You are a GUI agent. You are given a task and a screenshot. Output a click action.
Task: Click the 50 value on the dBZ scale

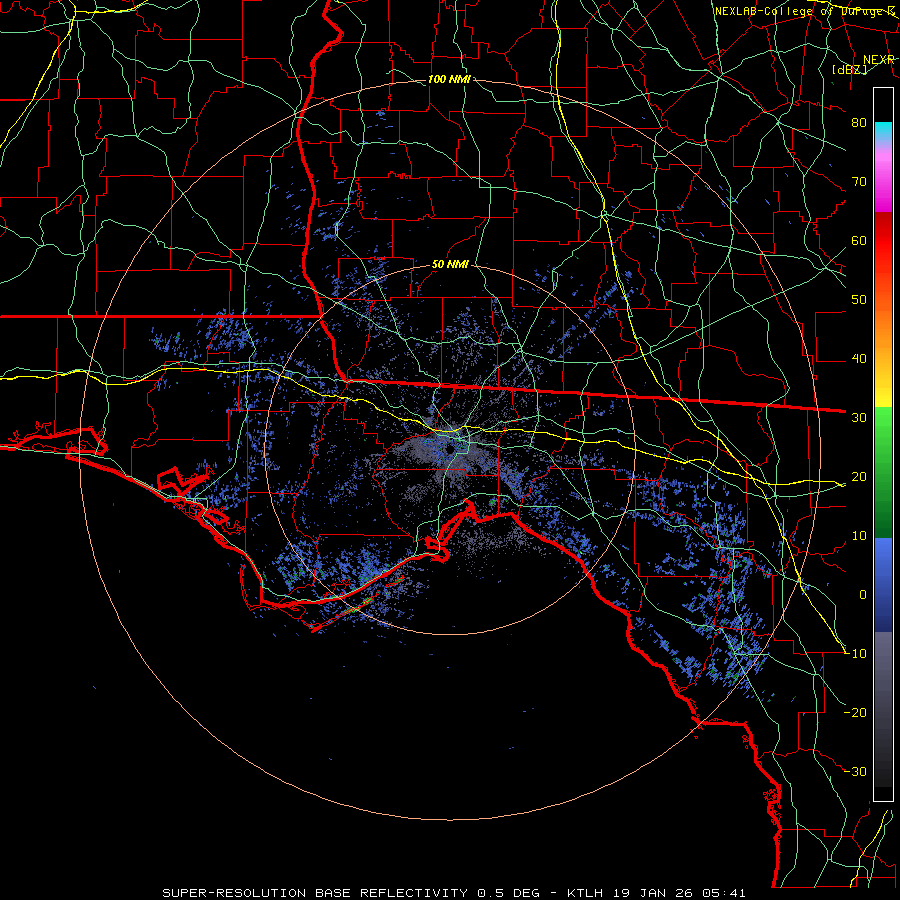[859, 300]
